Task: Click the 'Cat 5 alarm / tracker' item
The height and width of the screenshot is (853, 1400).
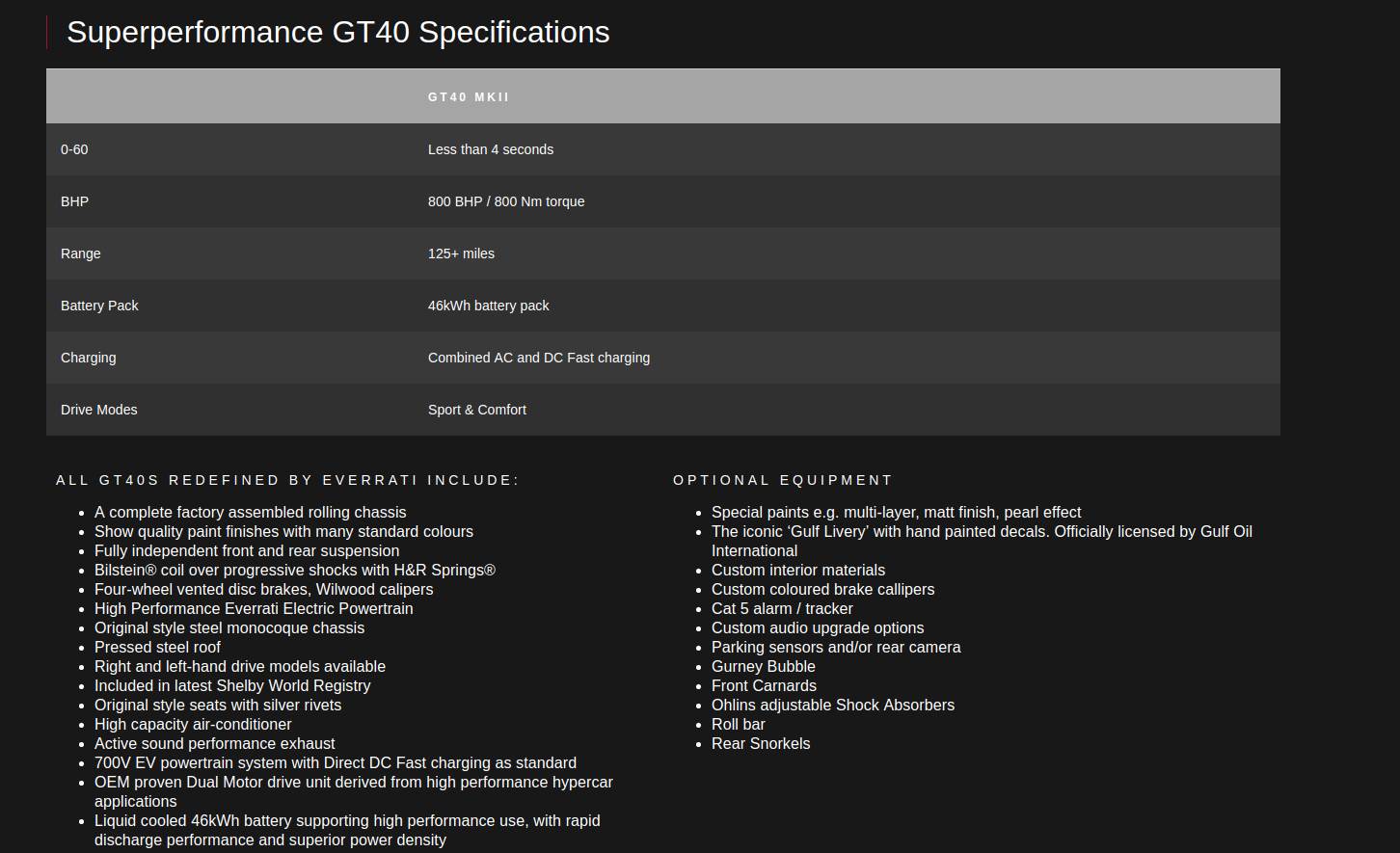Action: point(782,608)
